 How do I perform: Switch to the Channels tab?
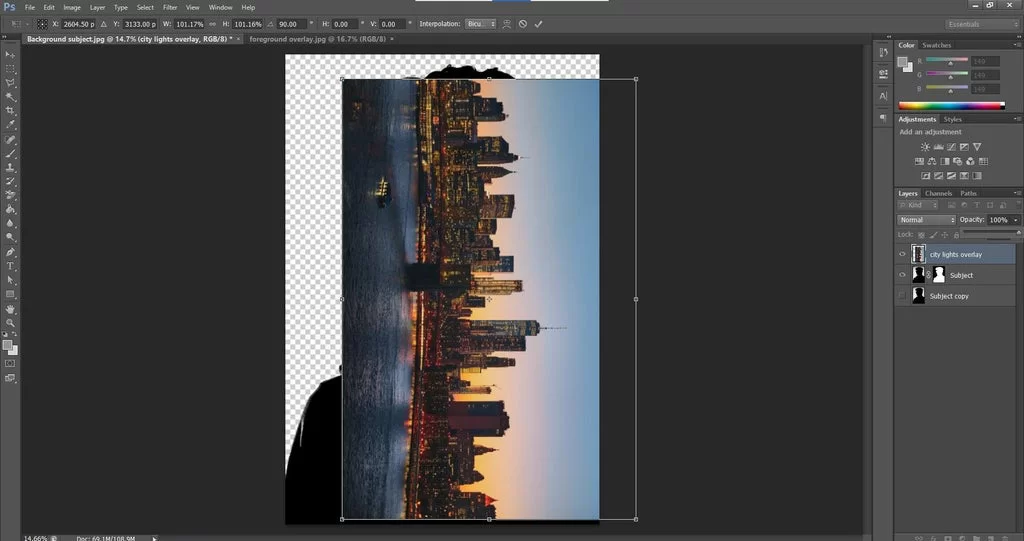point(938,193)
